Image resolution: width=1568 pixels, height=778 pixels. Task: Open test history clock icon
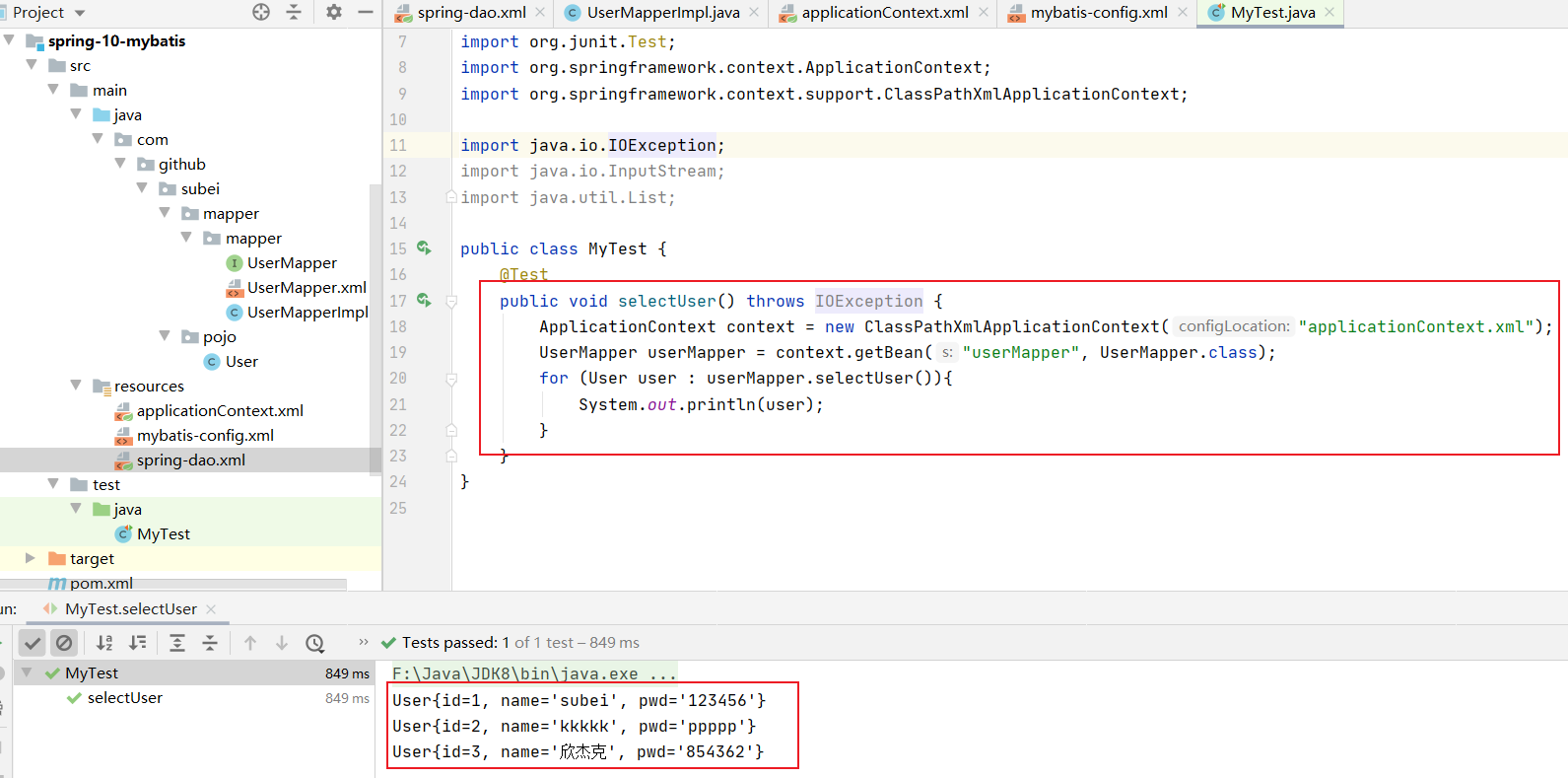(x=315, y=643)
